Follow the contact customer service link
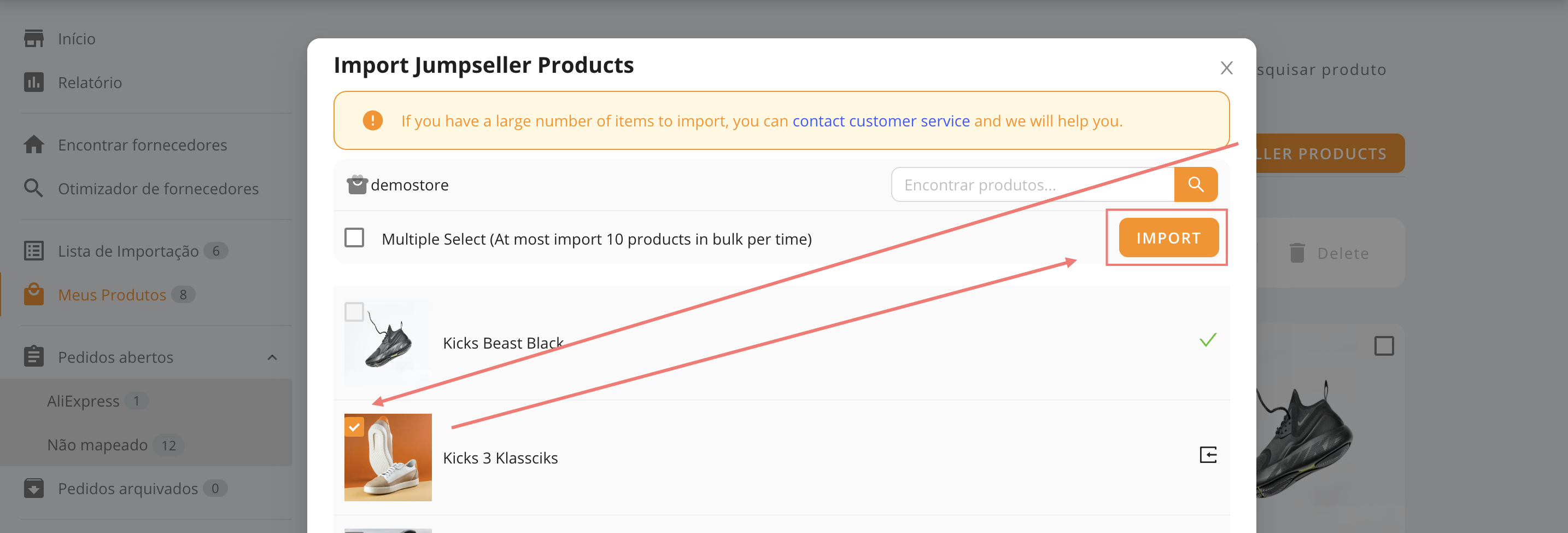The image size is (1568, 533). pos(880,120)
